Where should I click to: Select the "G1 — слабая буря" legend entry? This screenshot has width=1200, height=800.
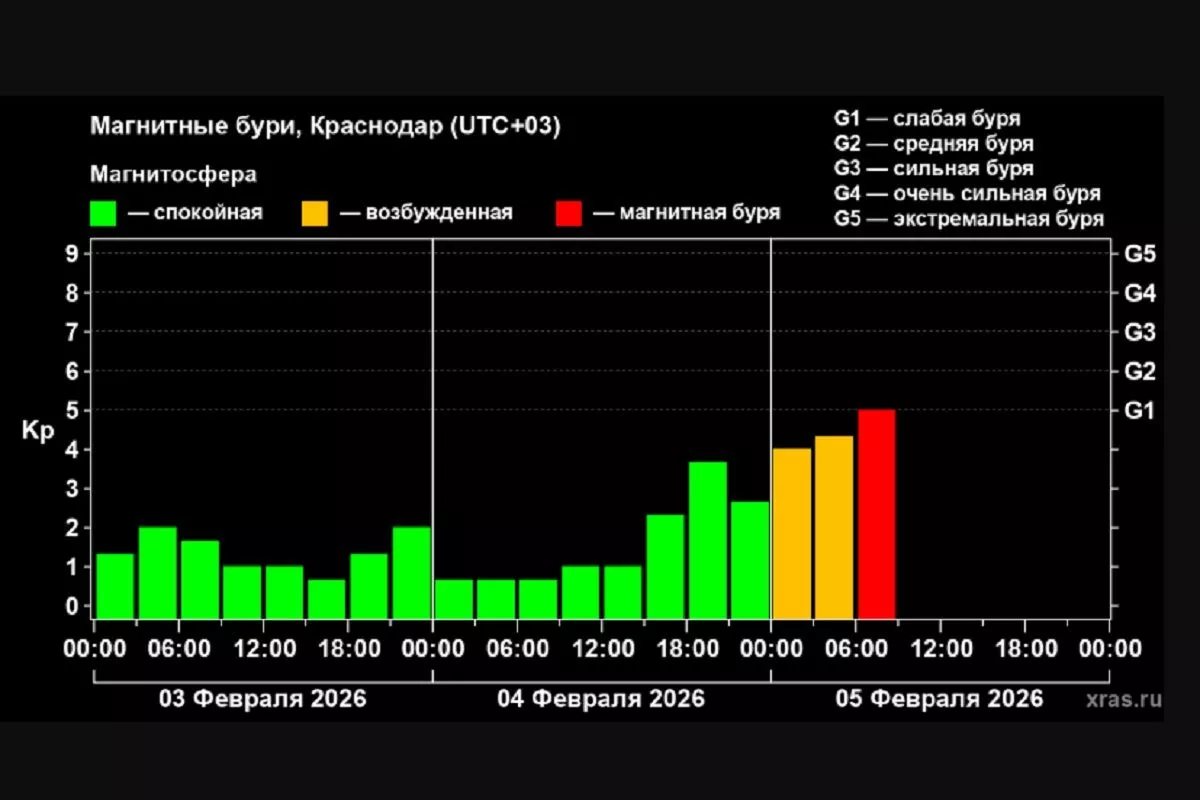(926, 119)
